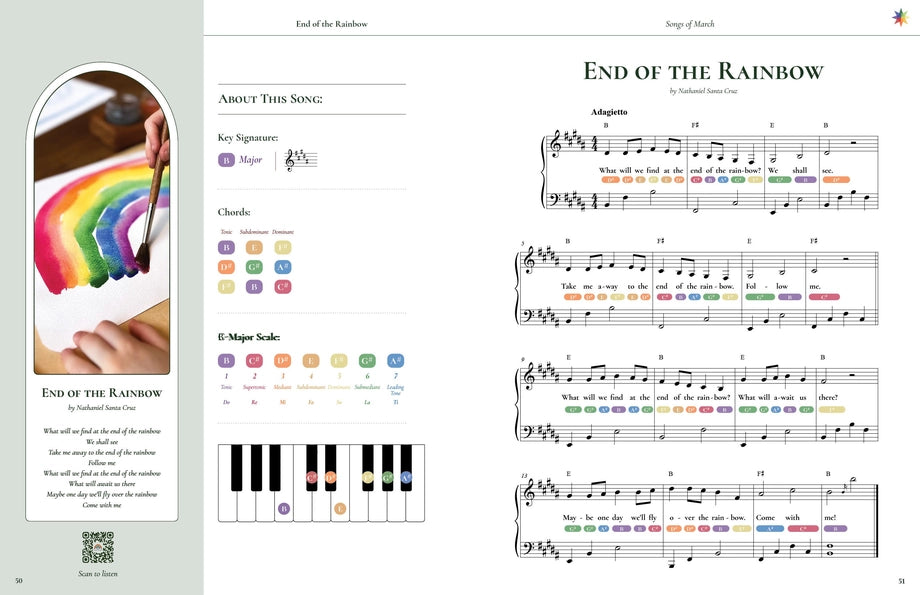Click the treble clef key signature graphic

click(x=300, y=159)
